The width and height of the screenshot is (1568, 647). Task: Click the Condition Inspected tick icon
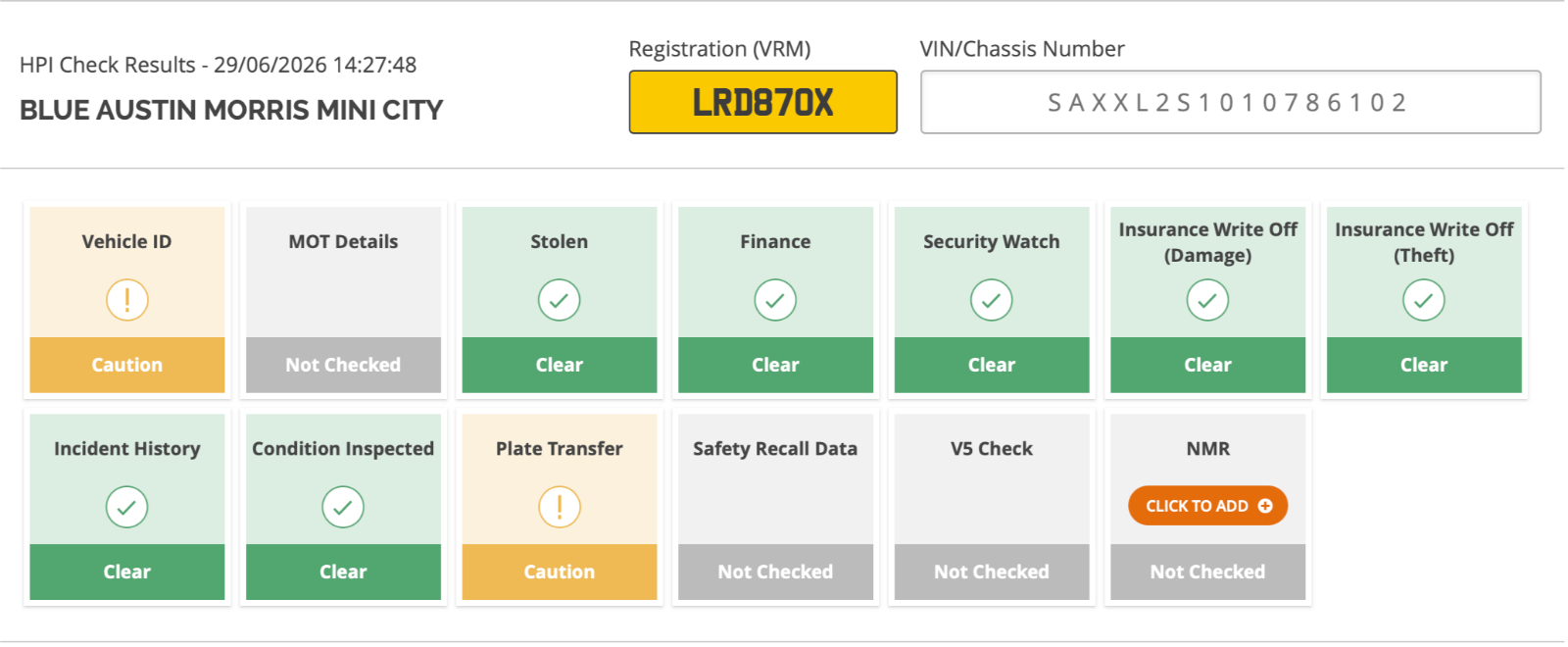coord(343,507)
